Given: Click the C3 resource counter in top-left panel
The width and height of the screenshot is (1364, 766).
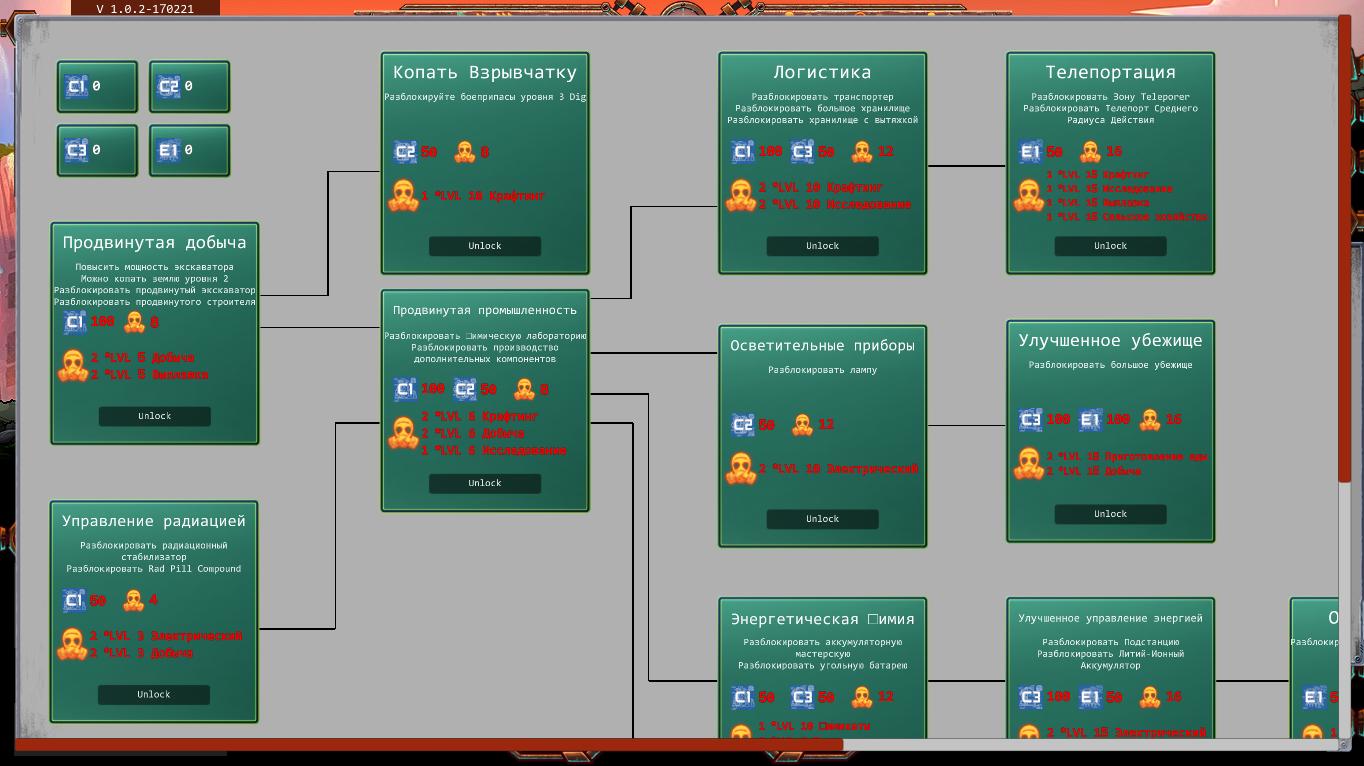Looking at the screenshot, I should [x=97, y=150].
